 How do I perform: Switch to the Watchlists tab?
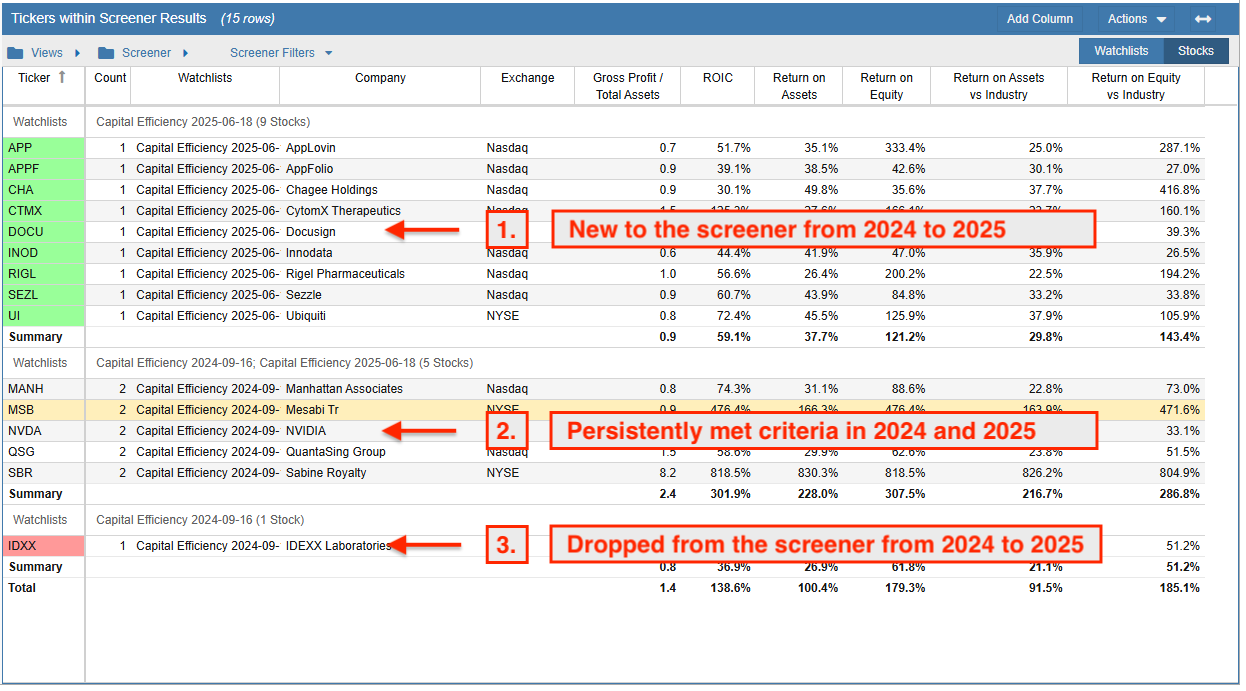point(1121,51)
